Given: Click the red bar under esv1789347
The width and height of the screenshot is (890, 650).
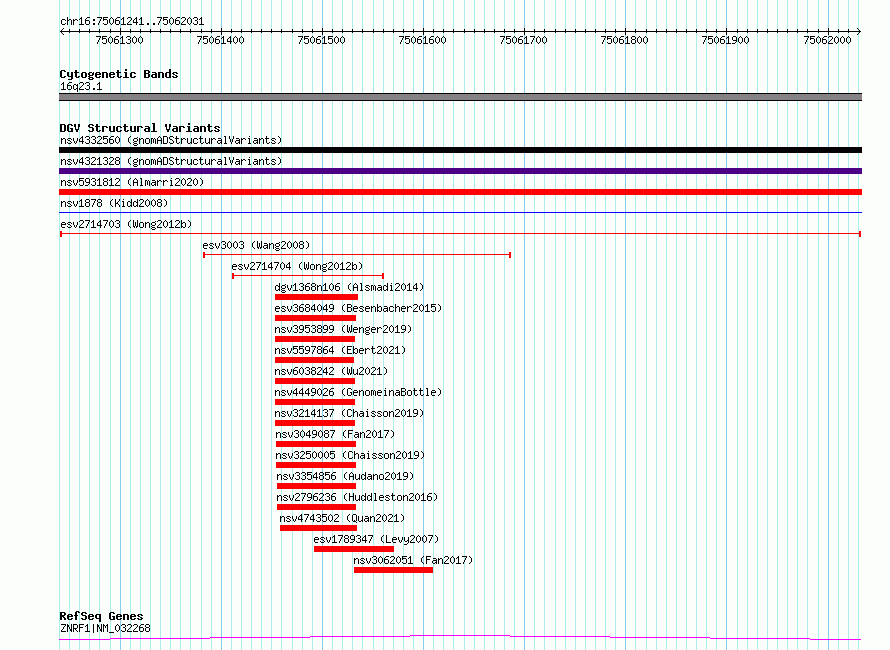Looking at the screenshot, I should point(354,549).
